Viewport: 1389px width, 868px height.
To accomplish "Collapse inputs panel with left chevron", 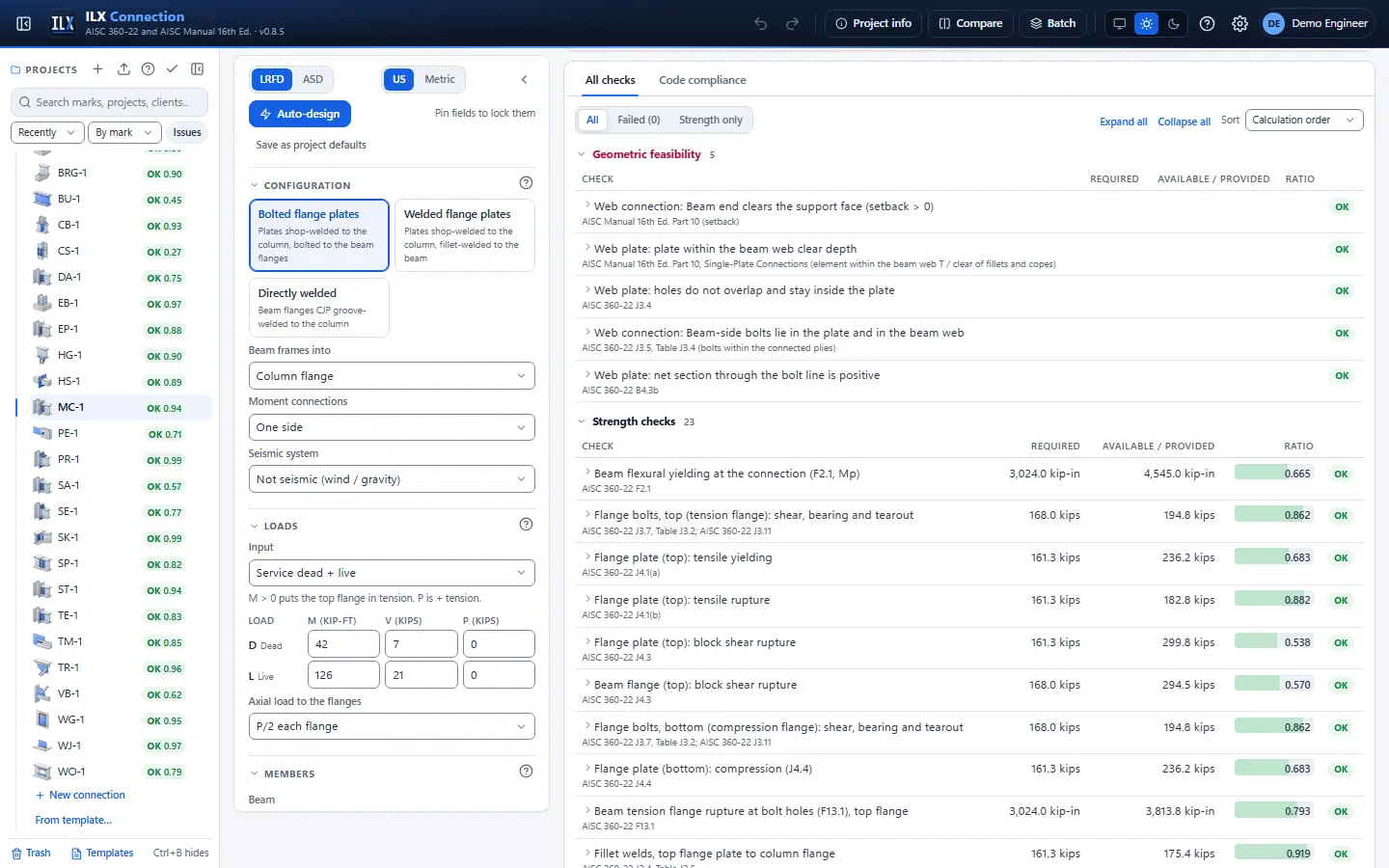I will 525,79.
